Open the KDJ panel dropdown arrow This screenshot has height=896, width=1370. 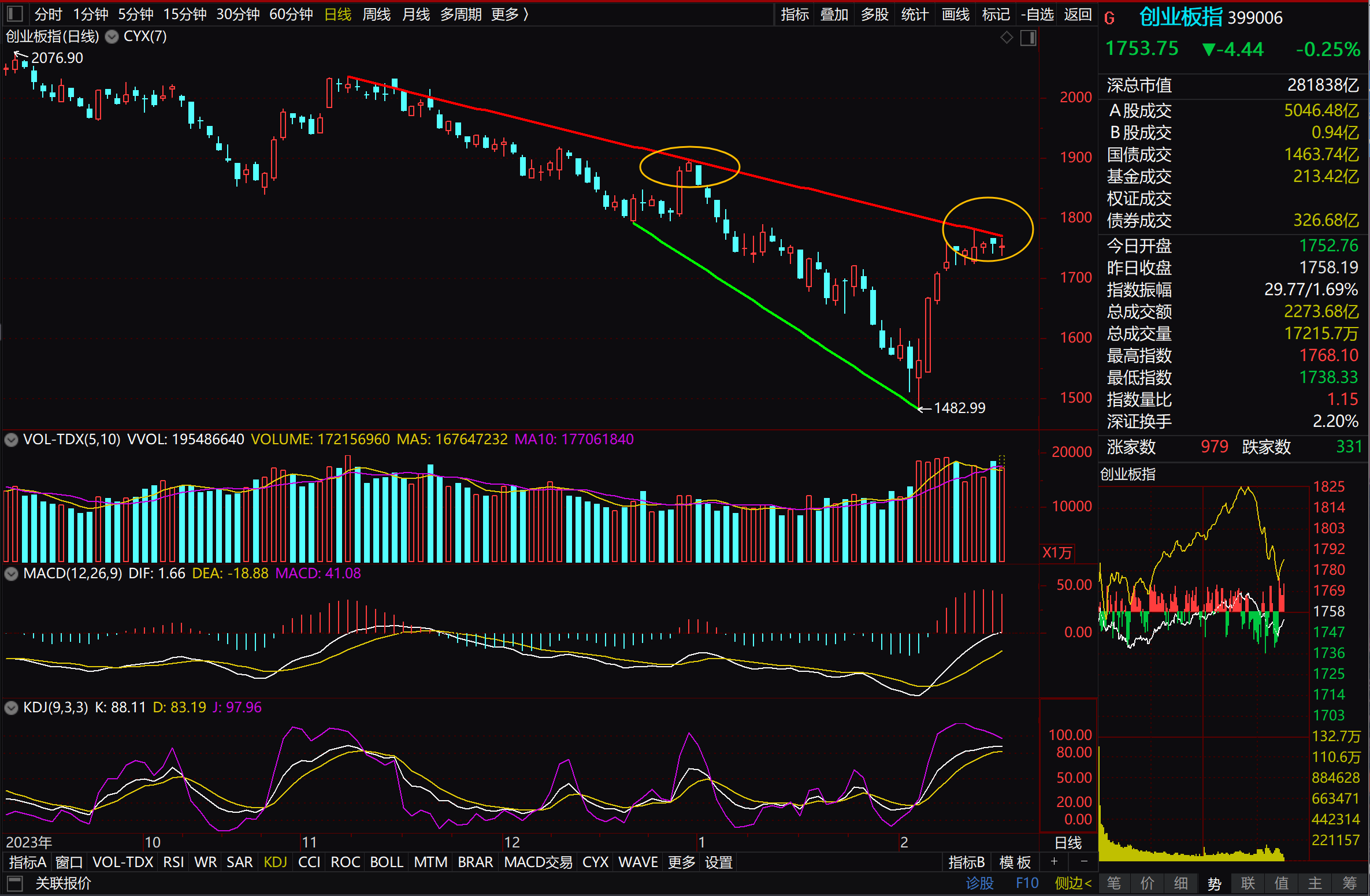(x=11, y=708)
